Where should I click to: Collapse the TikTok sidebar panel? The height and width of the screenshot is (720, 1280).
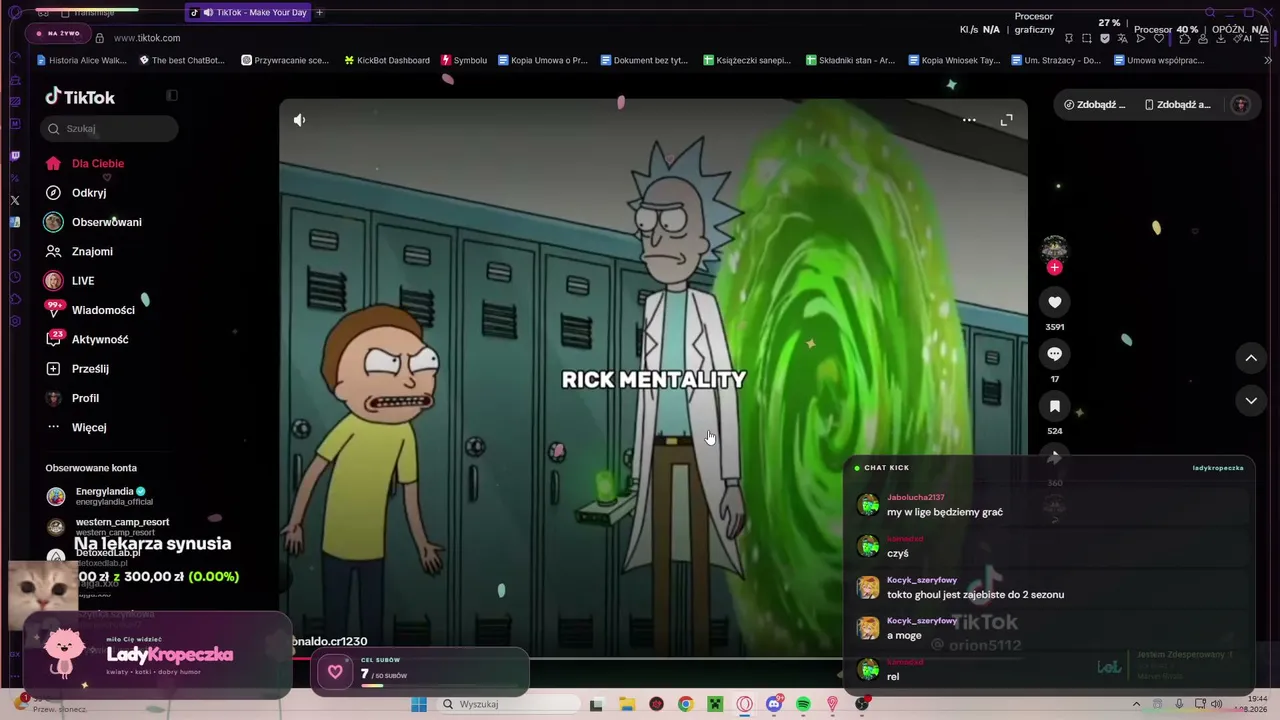[172, 96]
